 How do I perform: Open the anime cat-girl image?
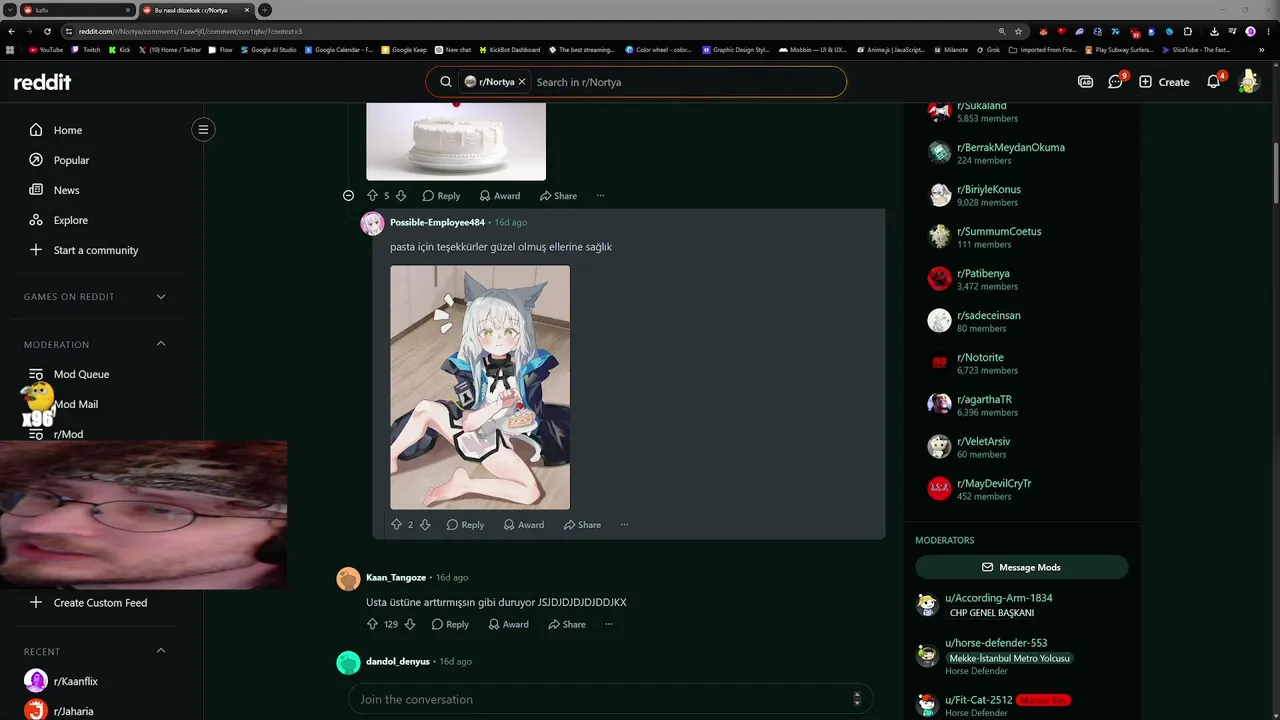click(x=480, y=387)
